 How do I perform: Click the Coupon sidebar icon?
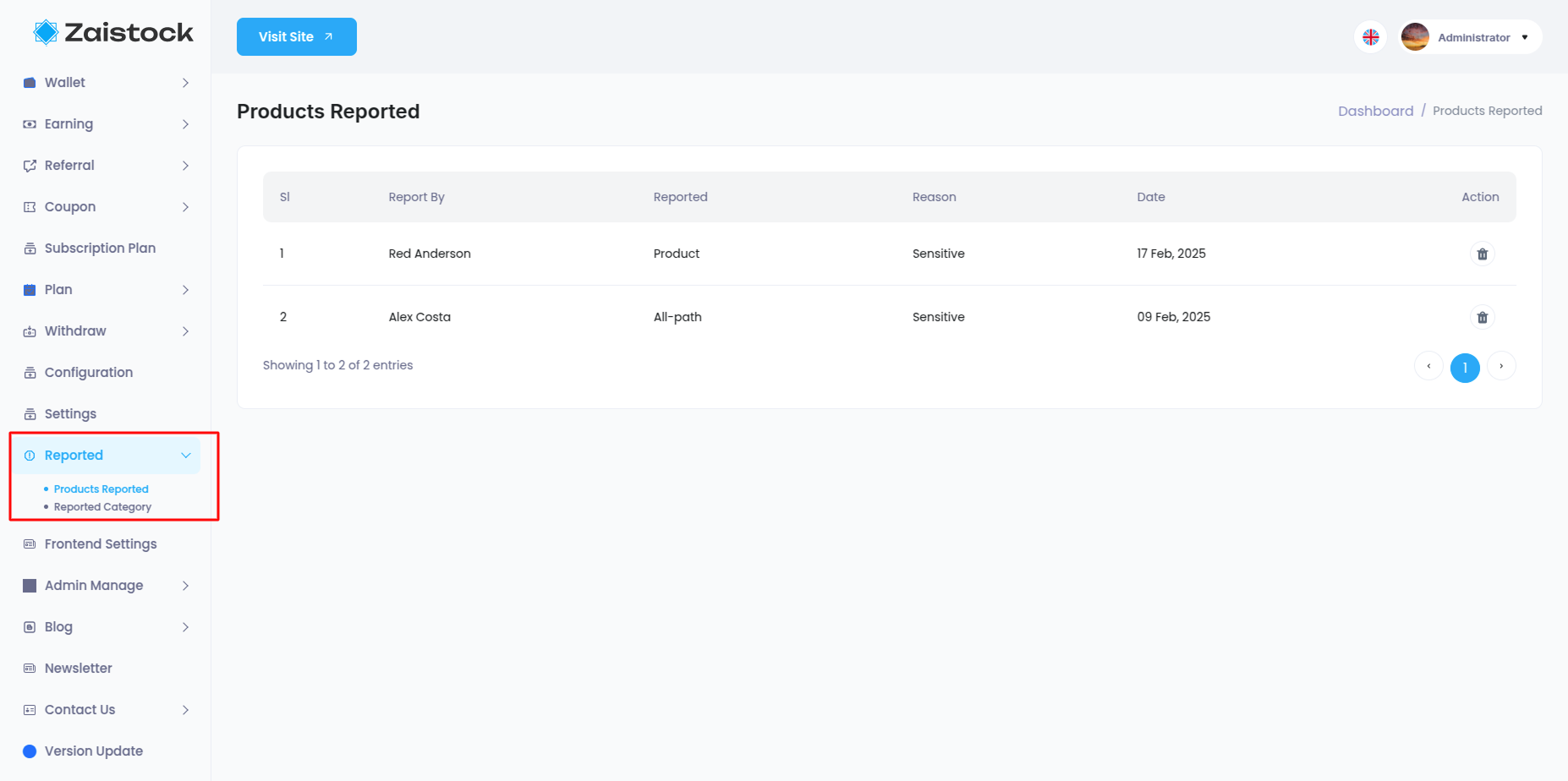30,207
